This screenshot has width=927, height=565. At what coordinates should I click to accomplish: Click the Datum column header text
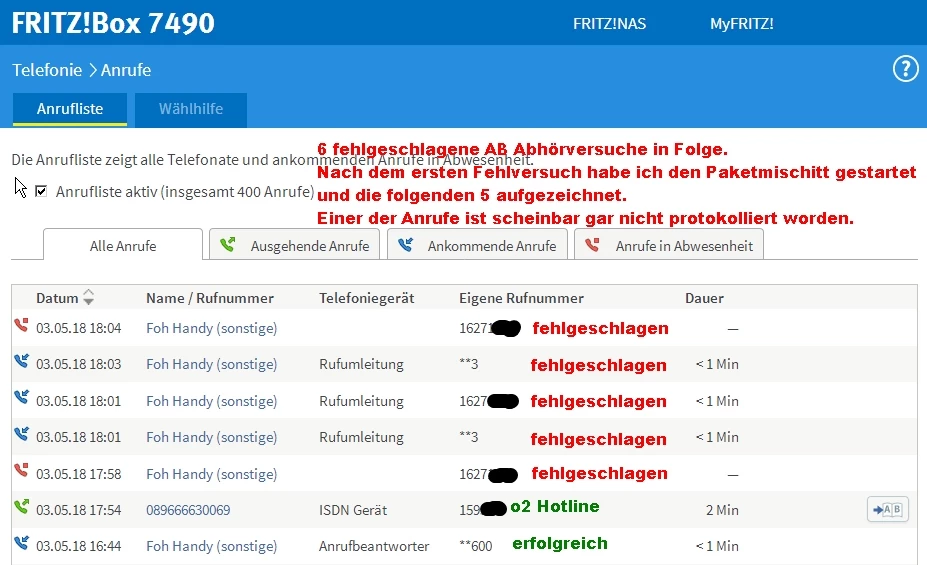click(57, 298)
